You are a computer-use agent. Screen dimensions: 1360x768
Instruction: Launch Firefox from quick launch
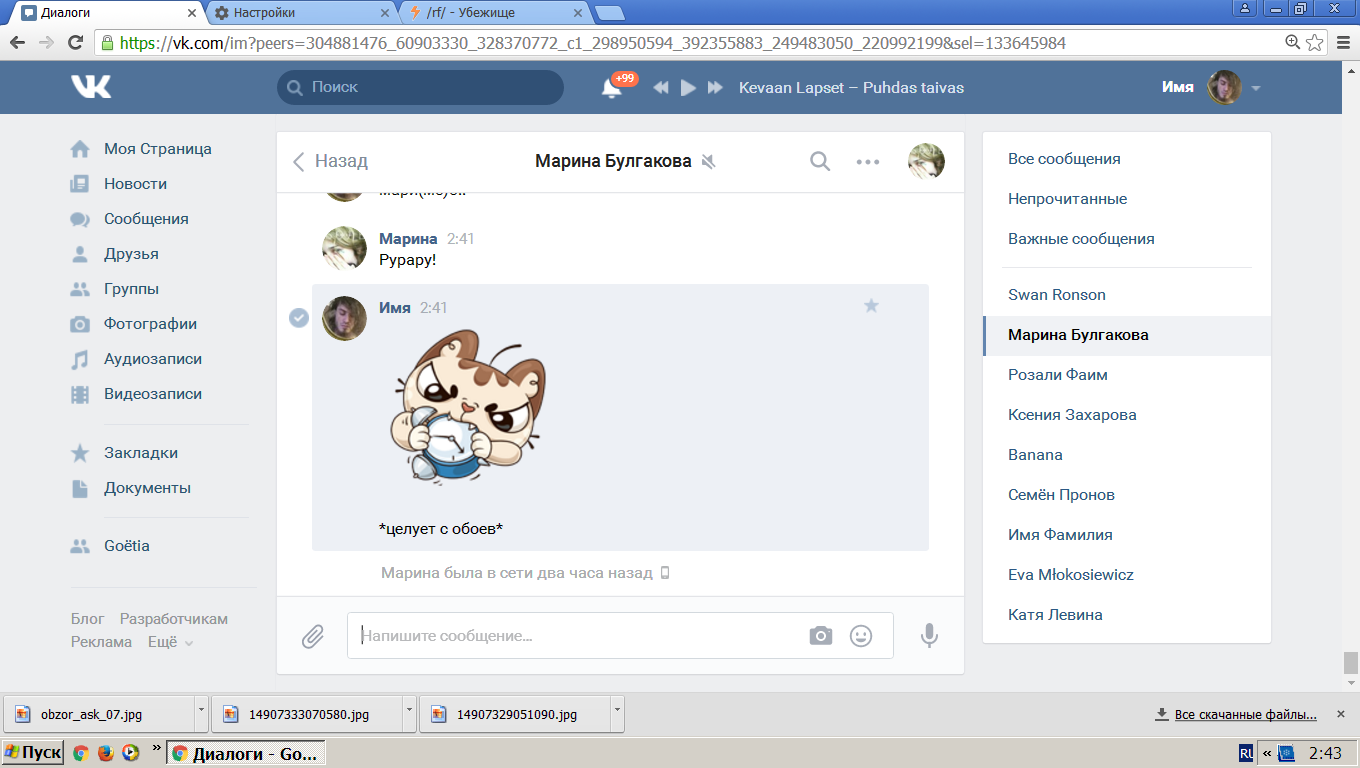pyautogui.click(x=105, y=753)
